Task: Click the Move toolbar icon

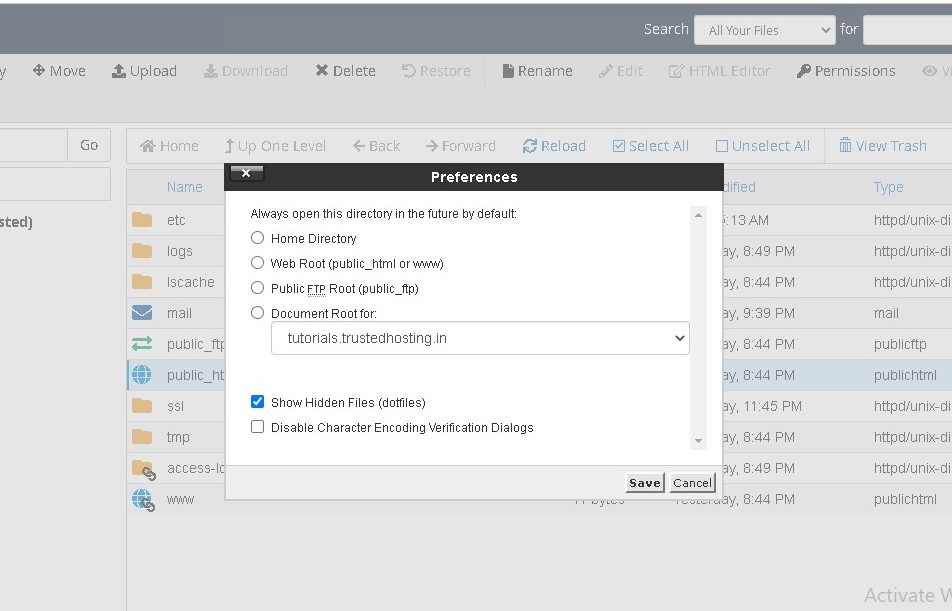Action: tap(39, 70)
